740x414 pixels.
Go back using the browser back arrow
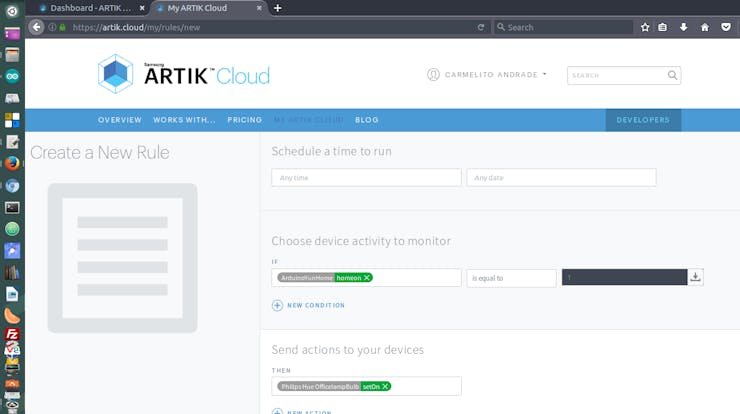(36, 27)
